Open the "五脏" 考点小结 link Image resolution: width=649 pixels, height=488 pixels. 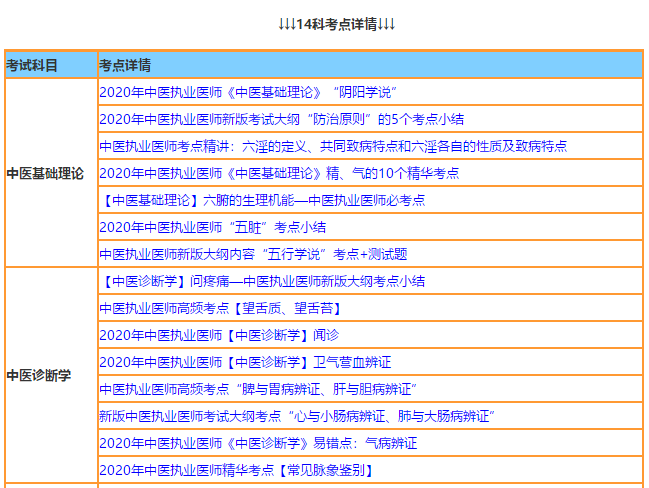[x=213, y=227]
